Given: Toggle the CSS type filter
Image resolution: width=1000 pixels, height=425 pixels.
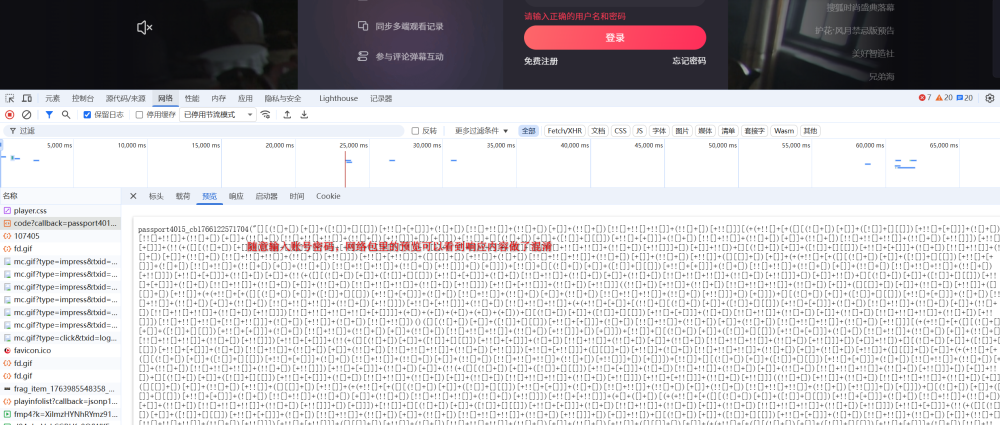Looking at the screenshot, I should click(x=620, y=131).
